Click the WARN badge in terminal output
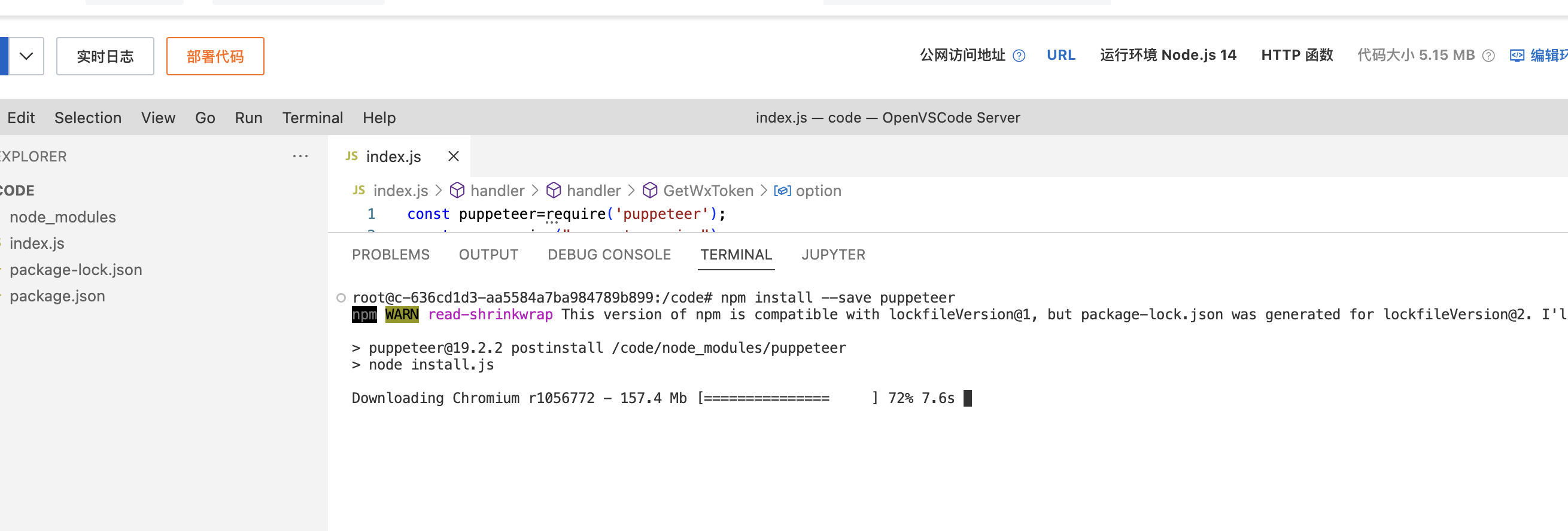 pos(402,315)
